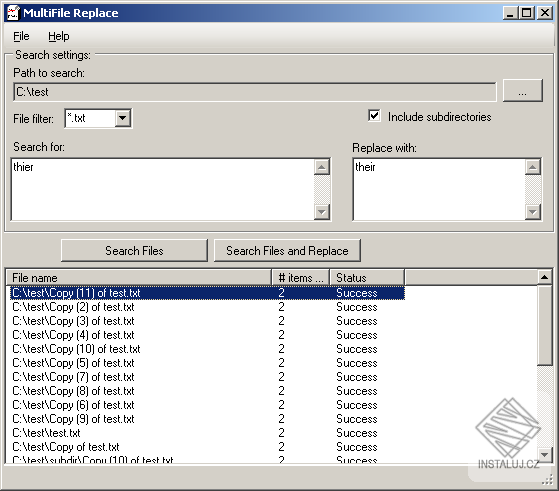Sort by File name column header
The width and height of the screenshot is (559, 491).
[139, 278]
